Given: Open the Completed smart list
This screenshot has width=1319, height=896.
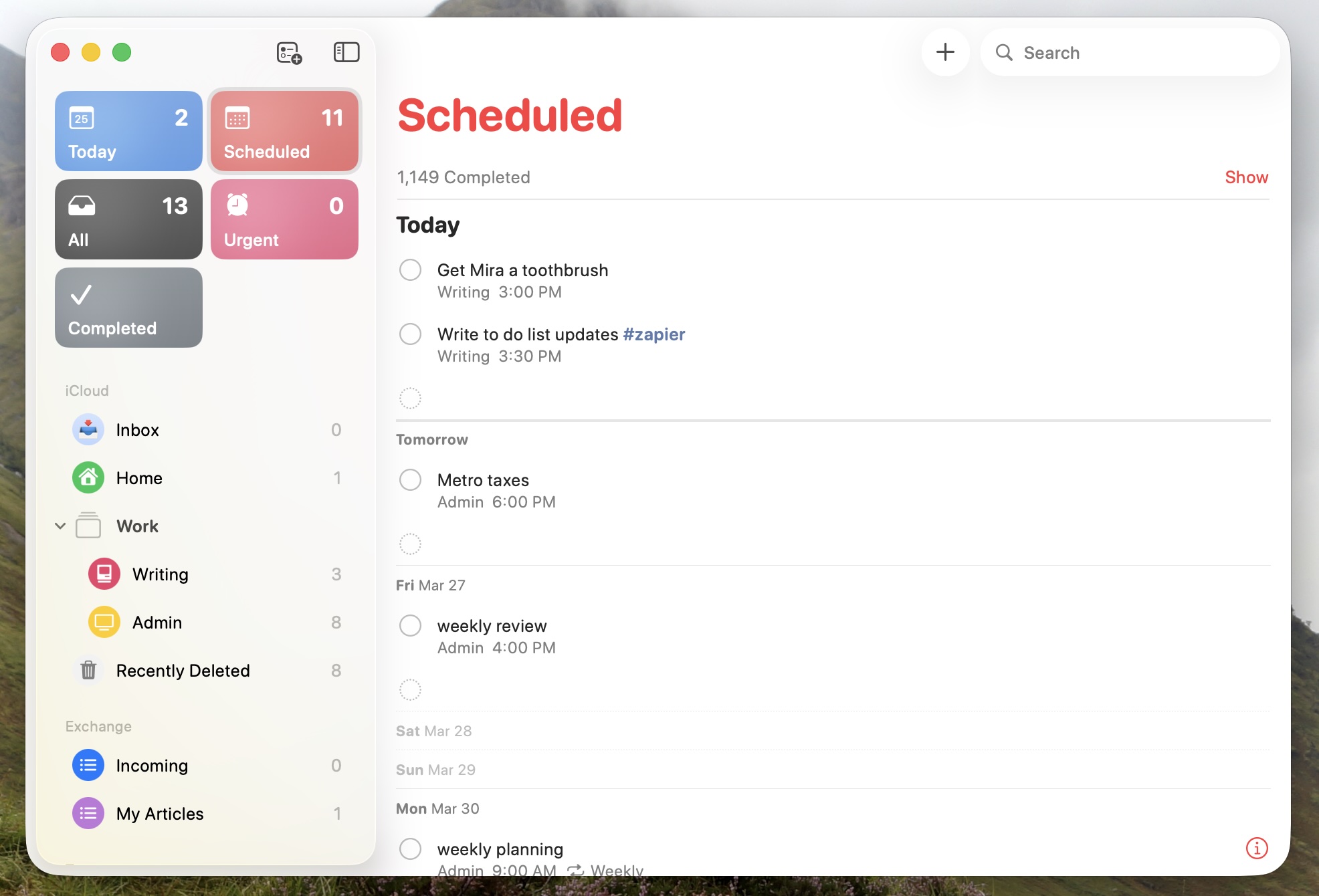Looking at the screenshot, I should coord(127,307).
